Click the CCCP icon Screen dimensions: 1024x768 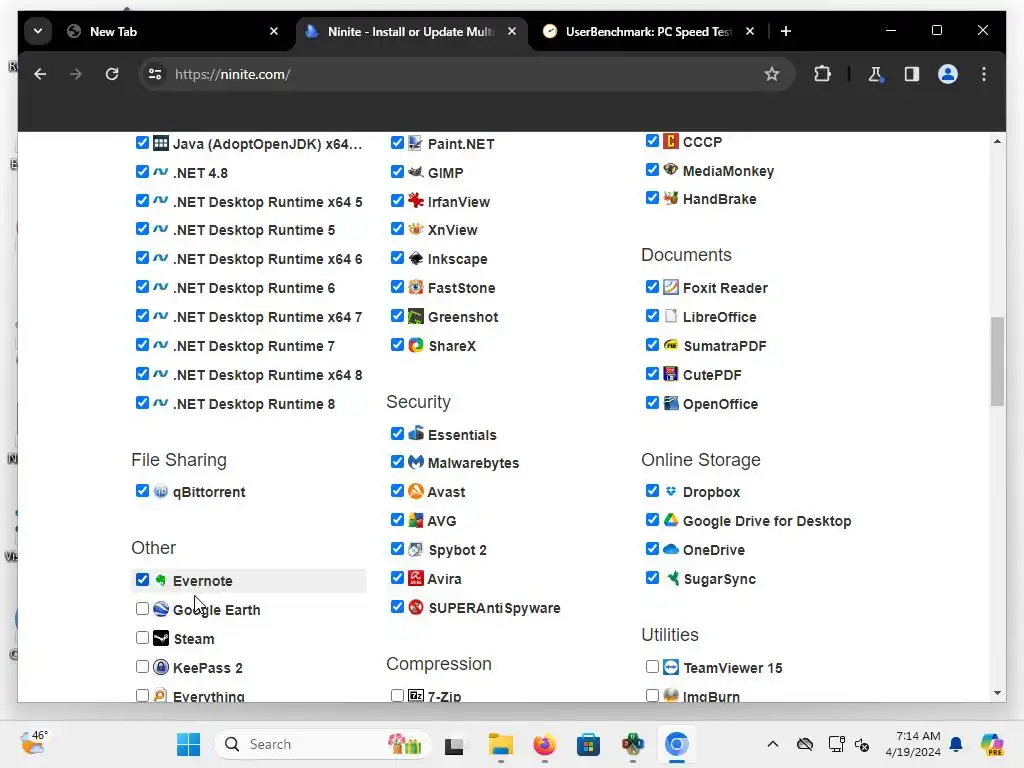point(671,141)
